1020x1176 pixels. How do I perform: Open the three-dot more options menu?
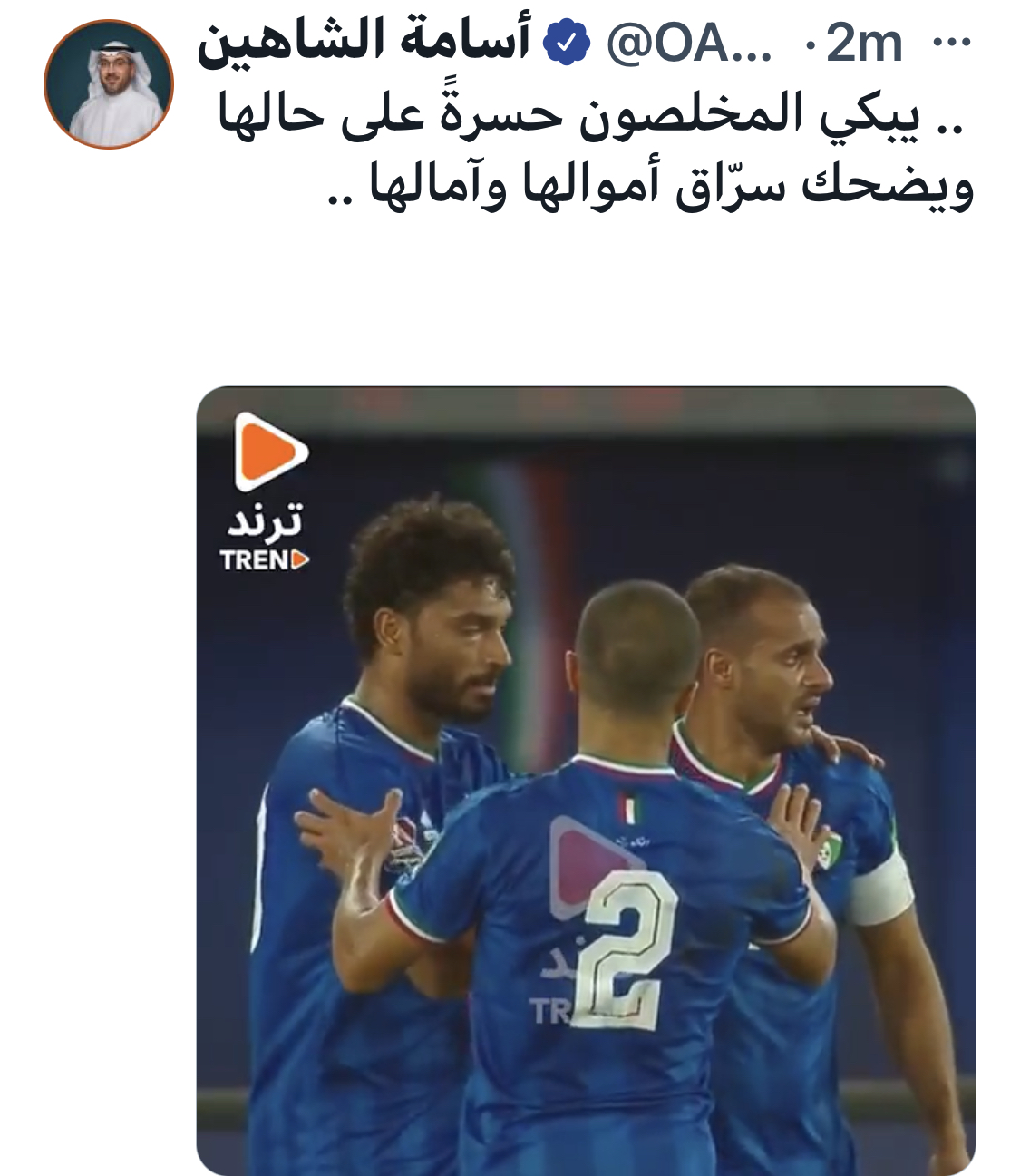(x=952, y=43)
